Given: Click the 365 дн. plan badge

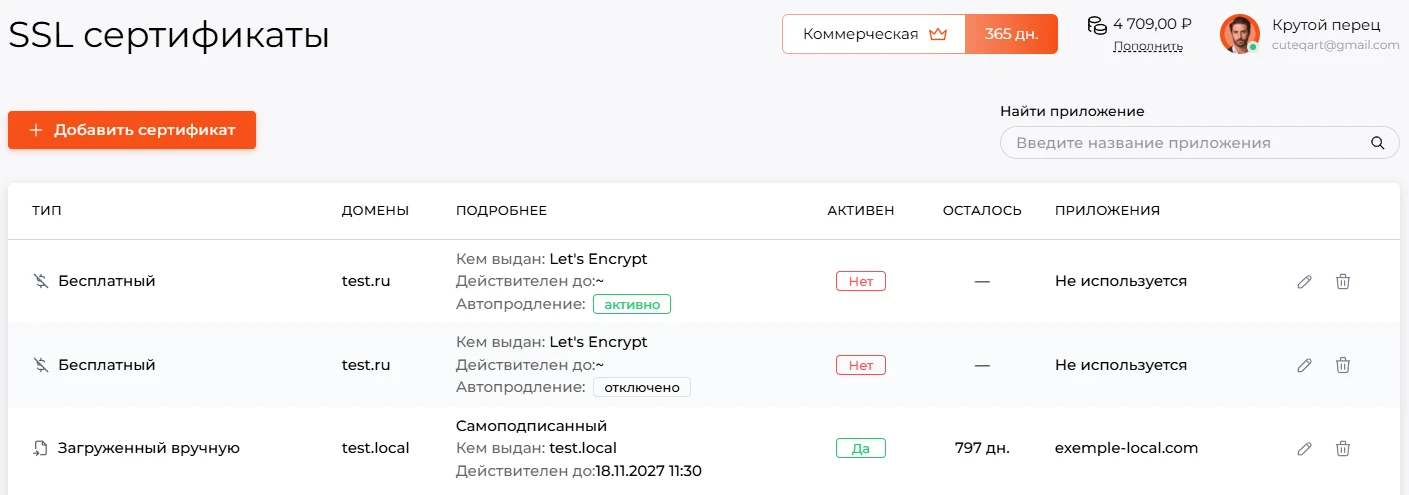Looking at the screenshot, I should click(1011, 34).
